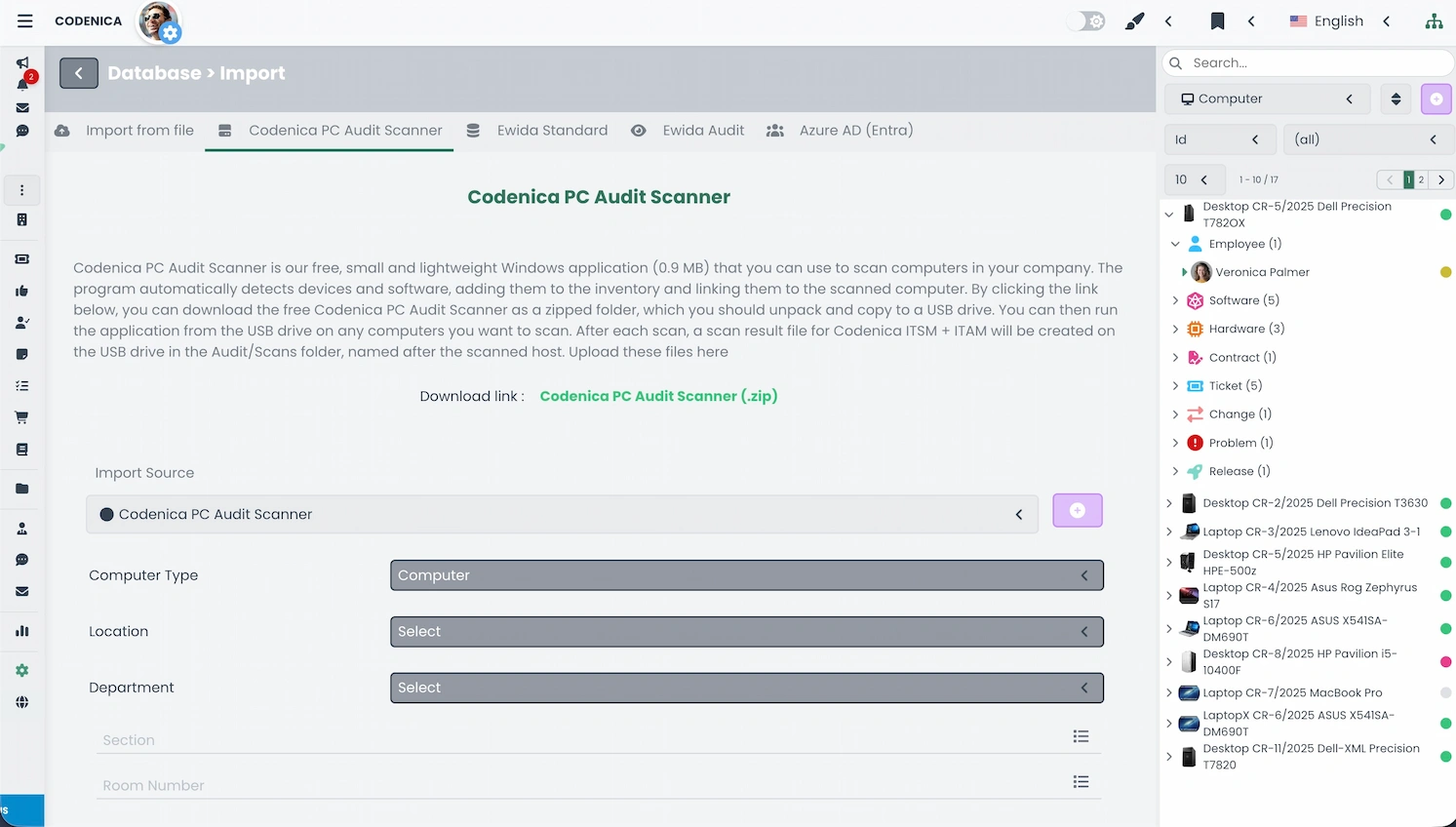Click the green org-chart icon top right

(x=1434, y=20)
